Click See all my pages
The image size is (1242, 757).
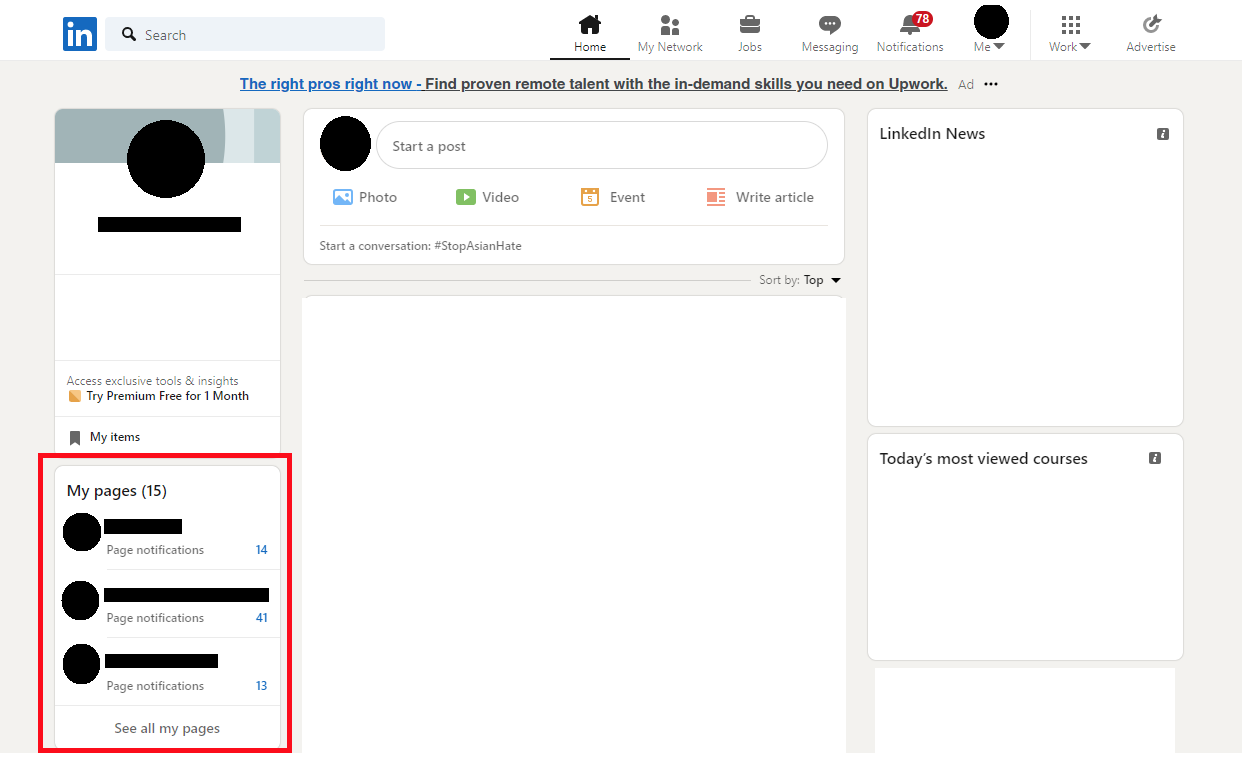point(167,728)
